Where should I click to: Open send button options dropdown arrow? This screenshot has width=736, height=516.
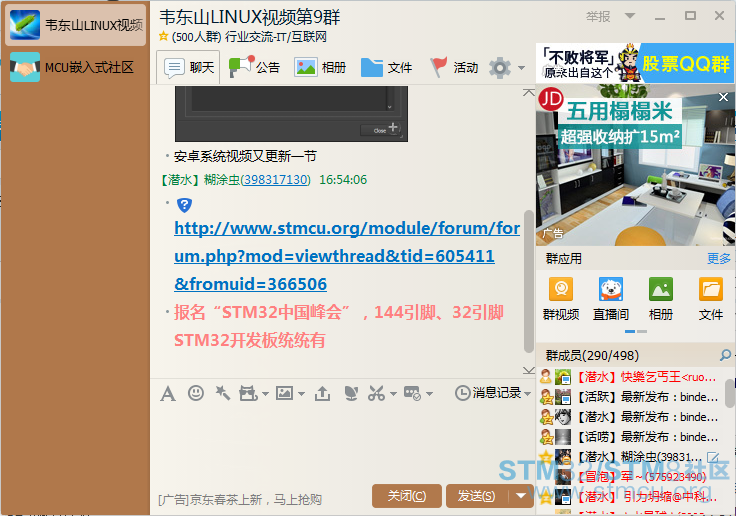[x=521, y=496]
